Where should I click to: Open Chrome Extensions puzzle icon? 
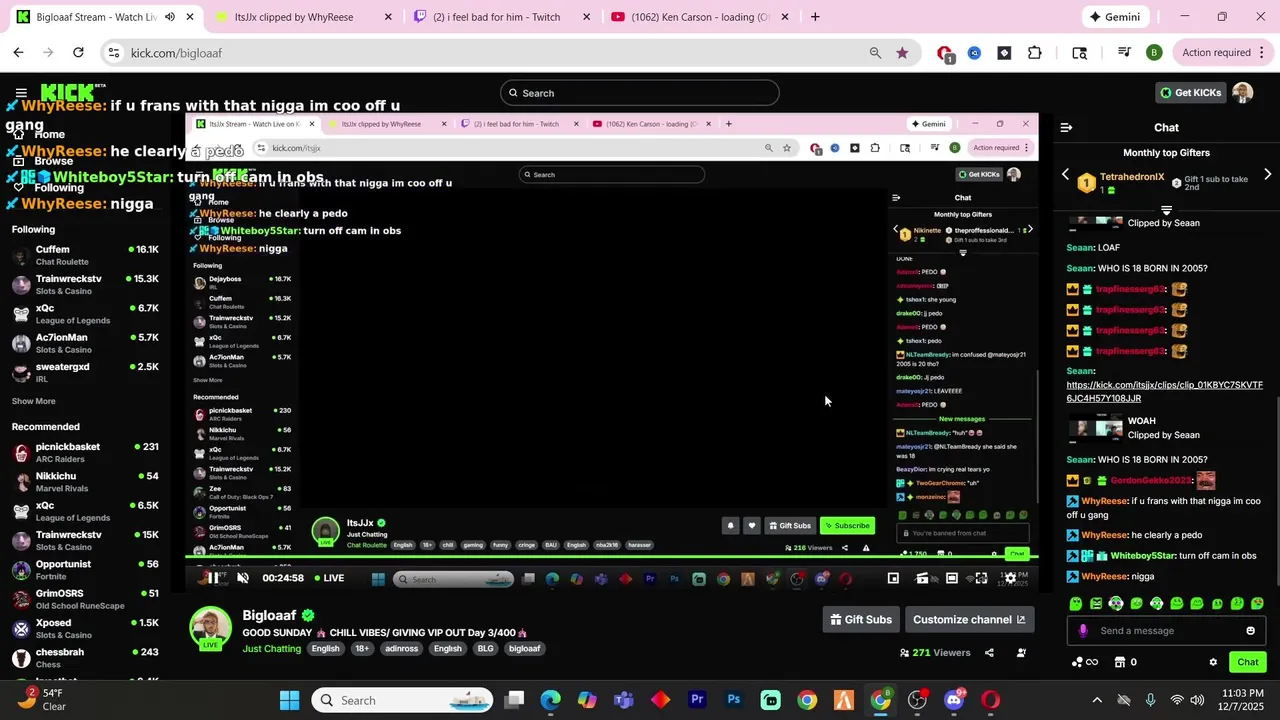[x=1035, y=53]
